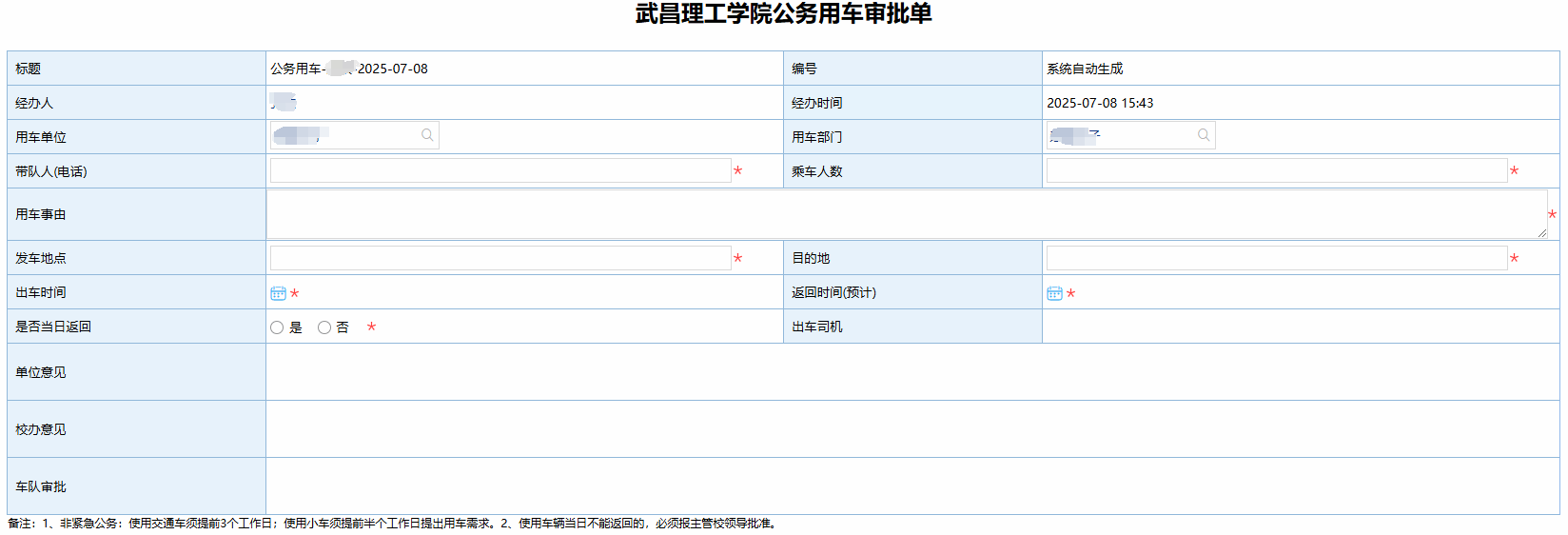Focus the 用车事由 text area
1568x535 pixels.
[x=906, y=214]
